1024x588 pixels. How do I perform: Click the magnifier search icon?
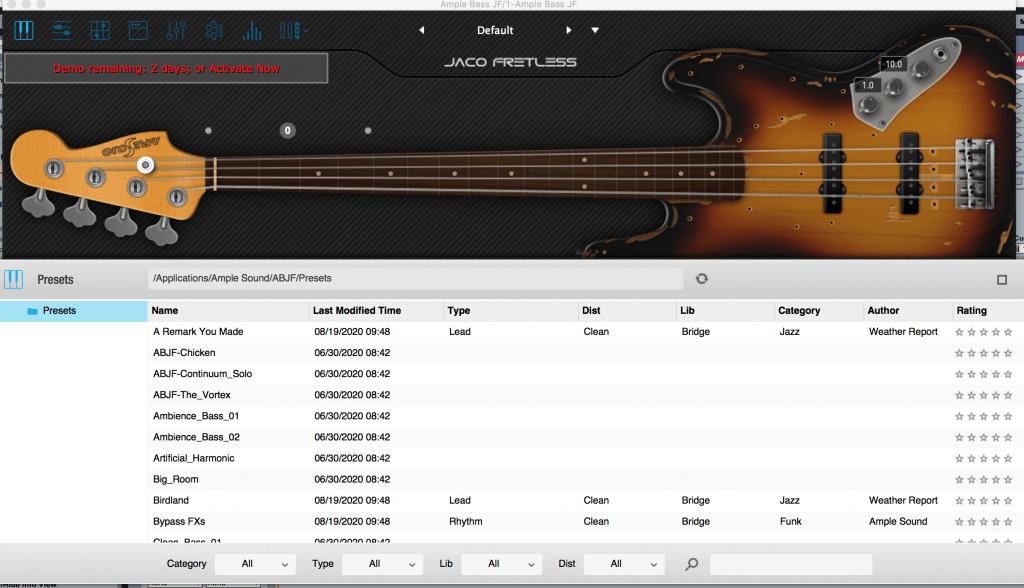tap(692, 564)
